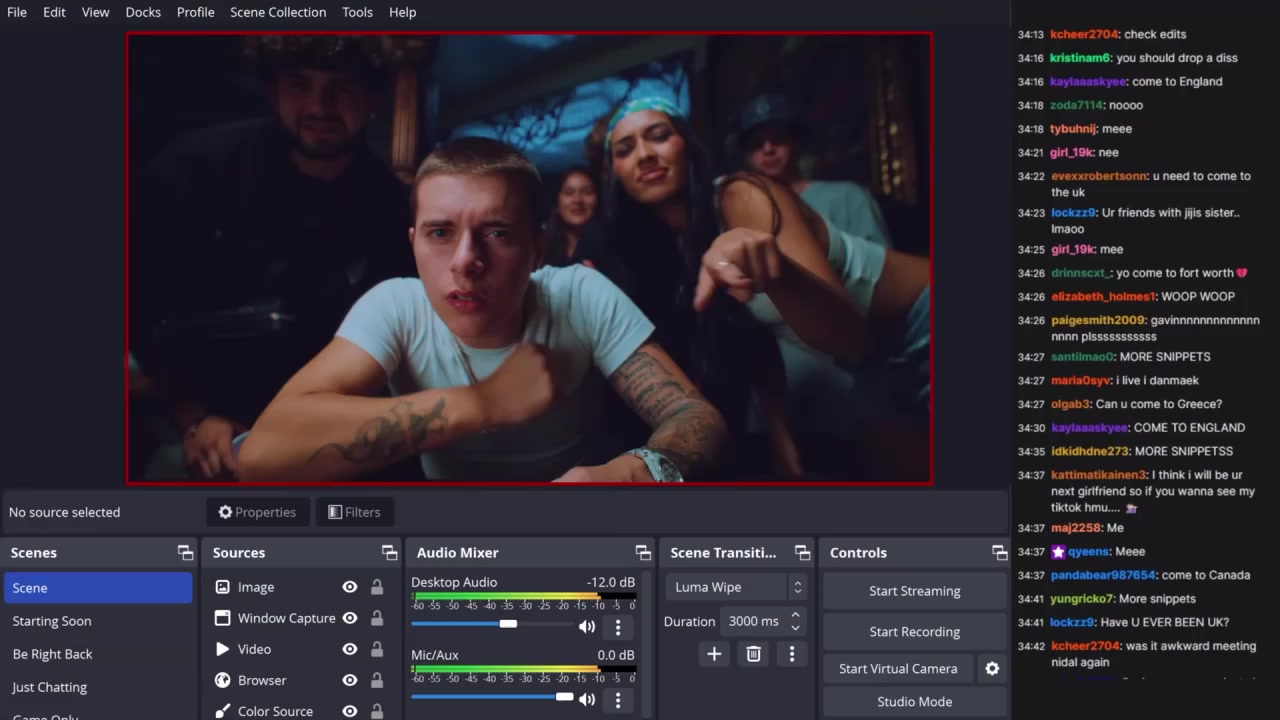Toggle visibility of Window Capture source
This screenshot has width=1280, height=720.
pos(350,618)
